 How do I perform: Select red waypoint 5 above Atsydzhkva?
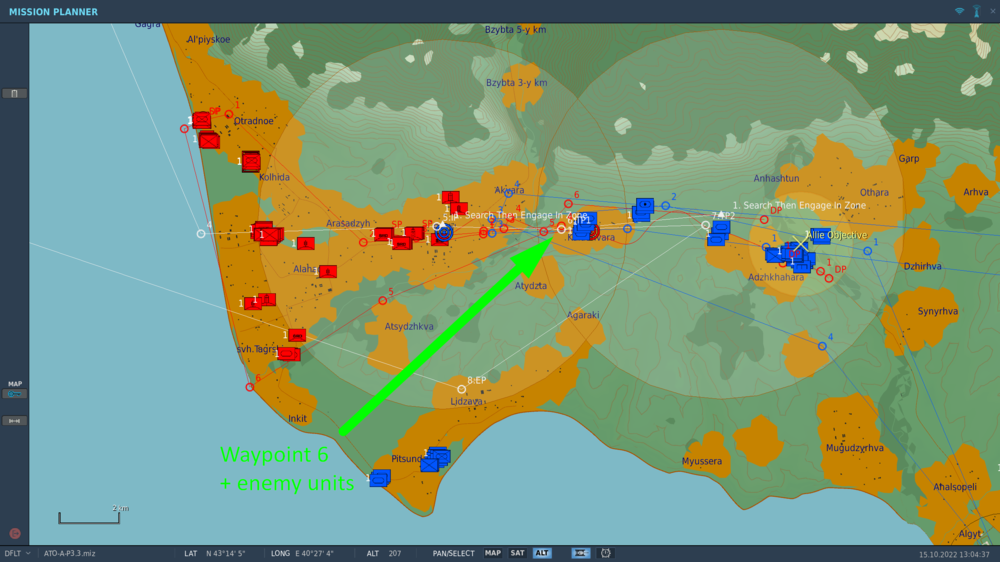[x=383, y=300]
